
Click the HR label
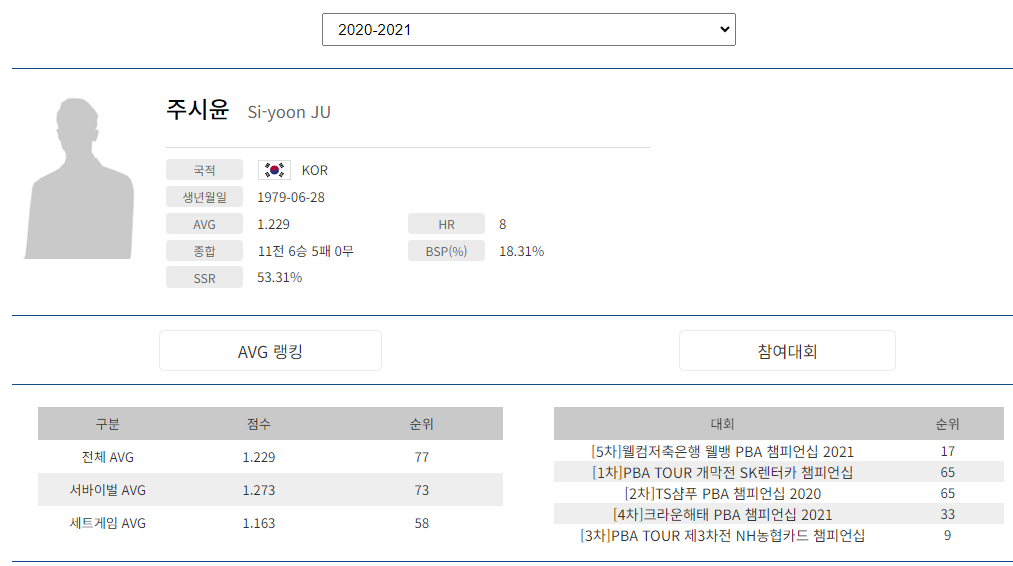coord(446,224)
